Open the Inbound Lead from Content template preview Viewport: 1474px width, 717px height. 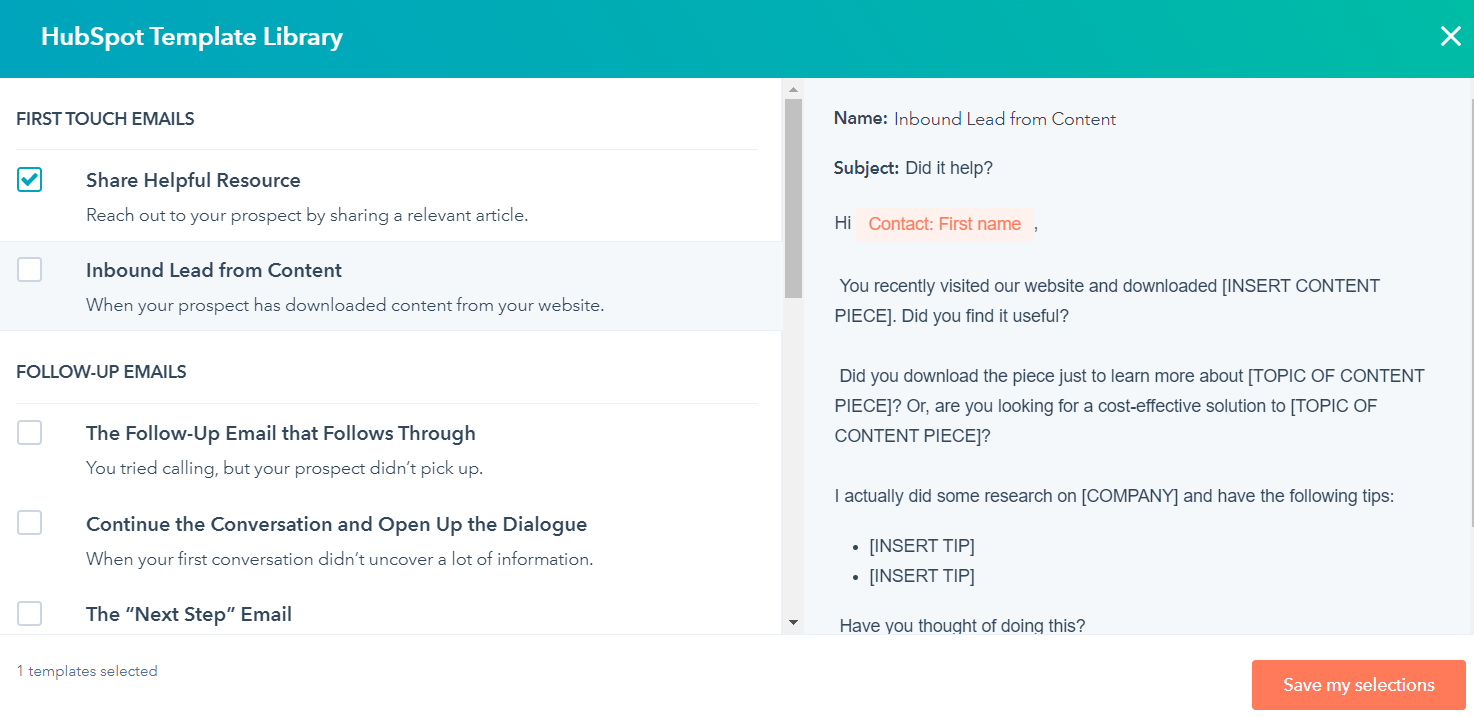[213, 270]
